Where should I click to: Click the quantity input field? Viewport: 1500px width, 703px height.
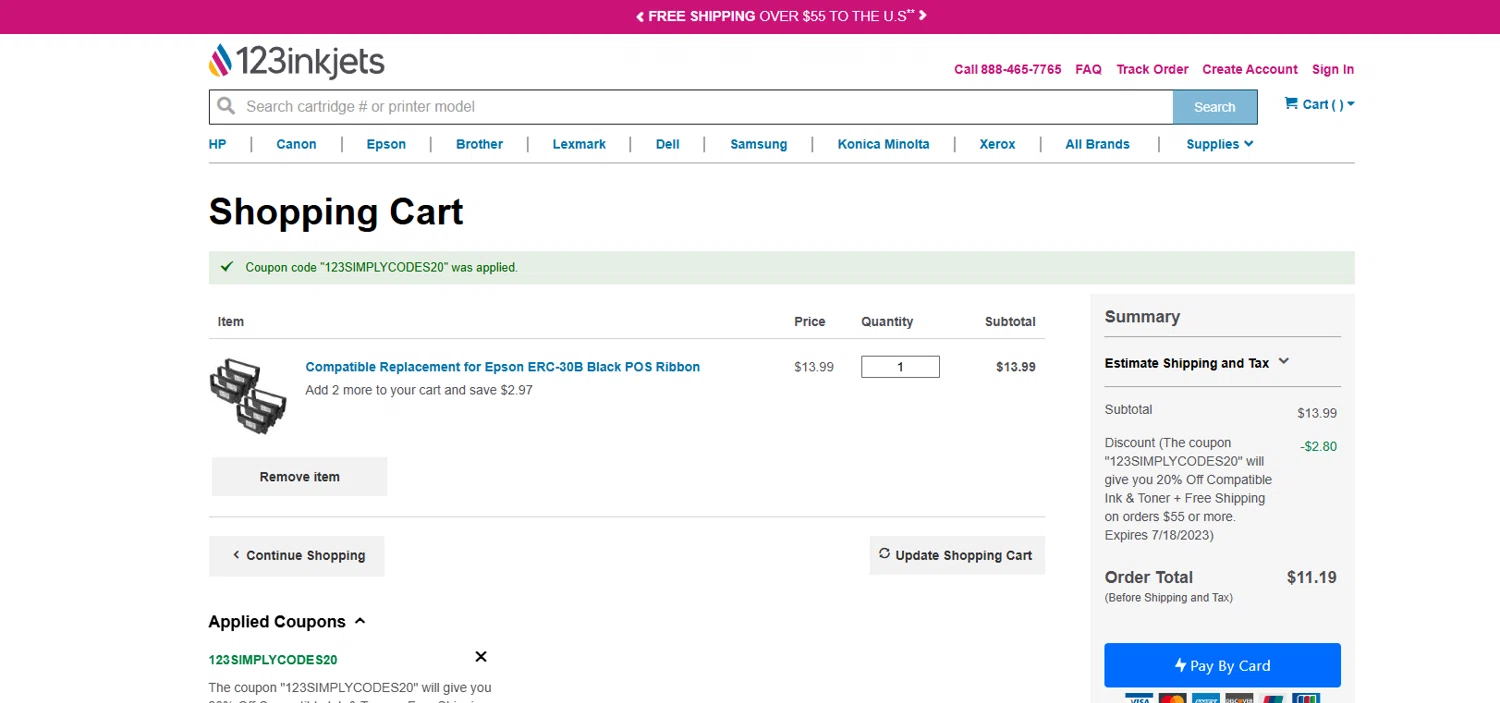pos(900,367)
